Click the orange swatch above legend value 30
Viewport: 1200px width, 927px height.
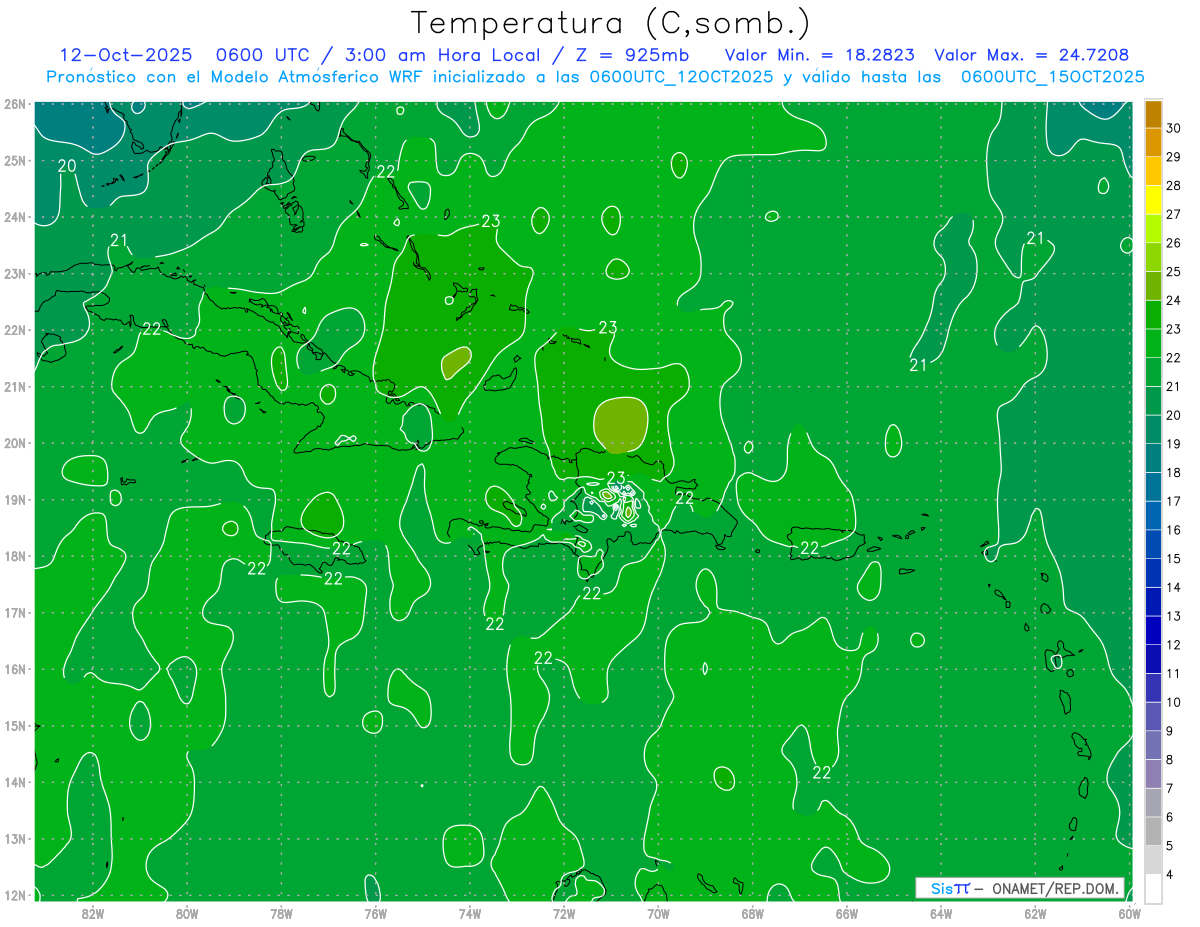pos(1153,113)
